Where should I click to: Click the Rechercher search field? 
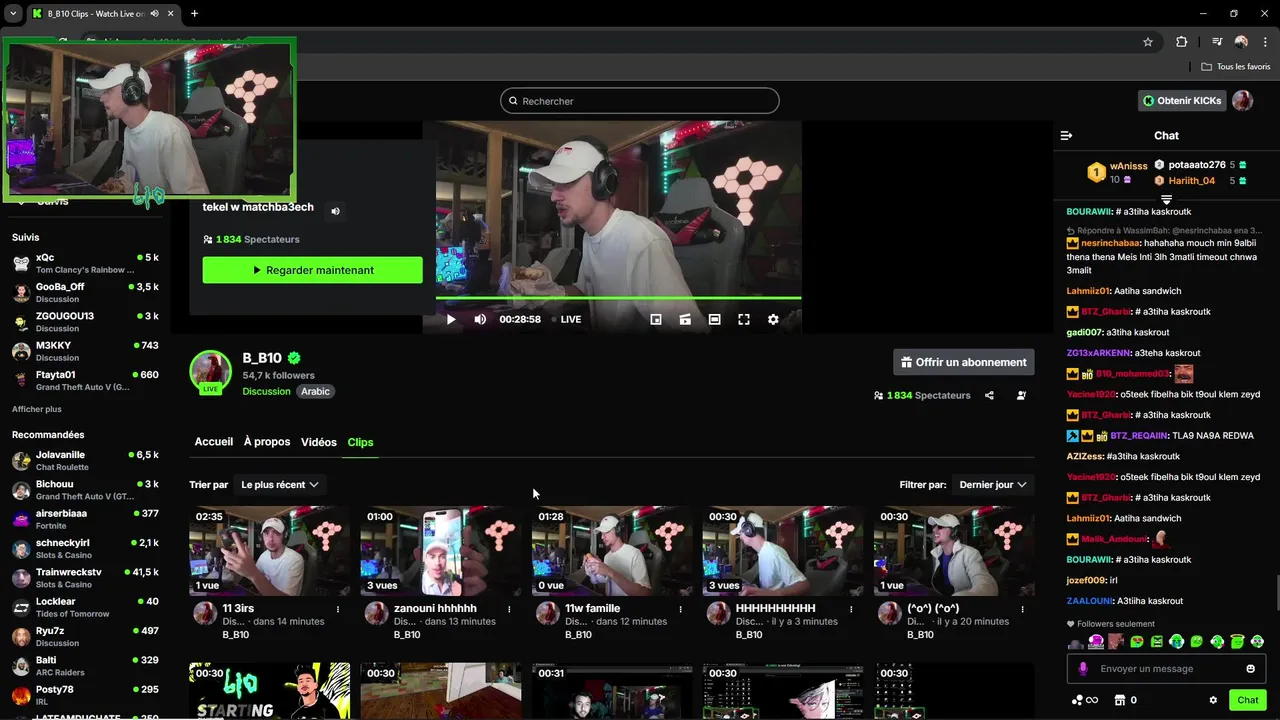[x=640, y=101]
